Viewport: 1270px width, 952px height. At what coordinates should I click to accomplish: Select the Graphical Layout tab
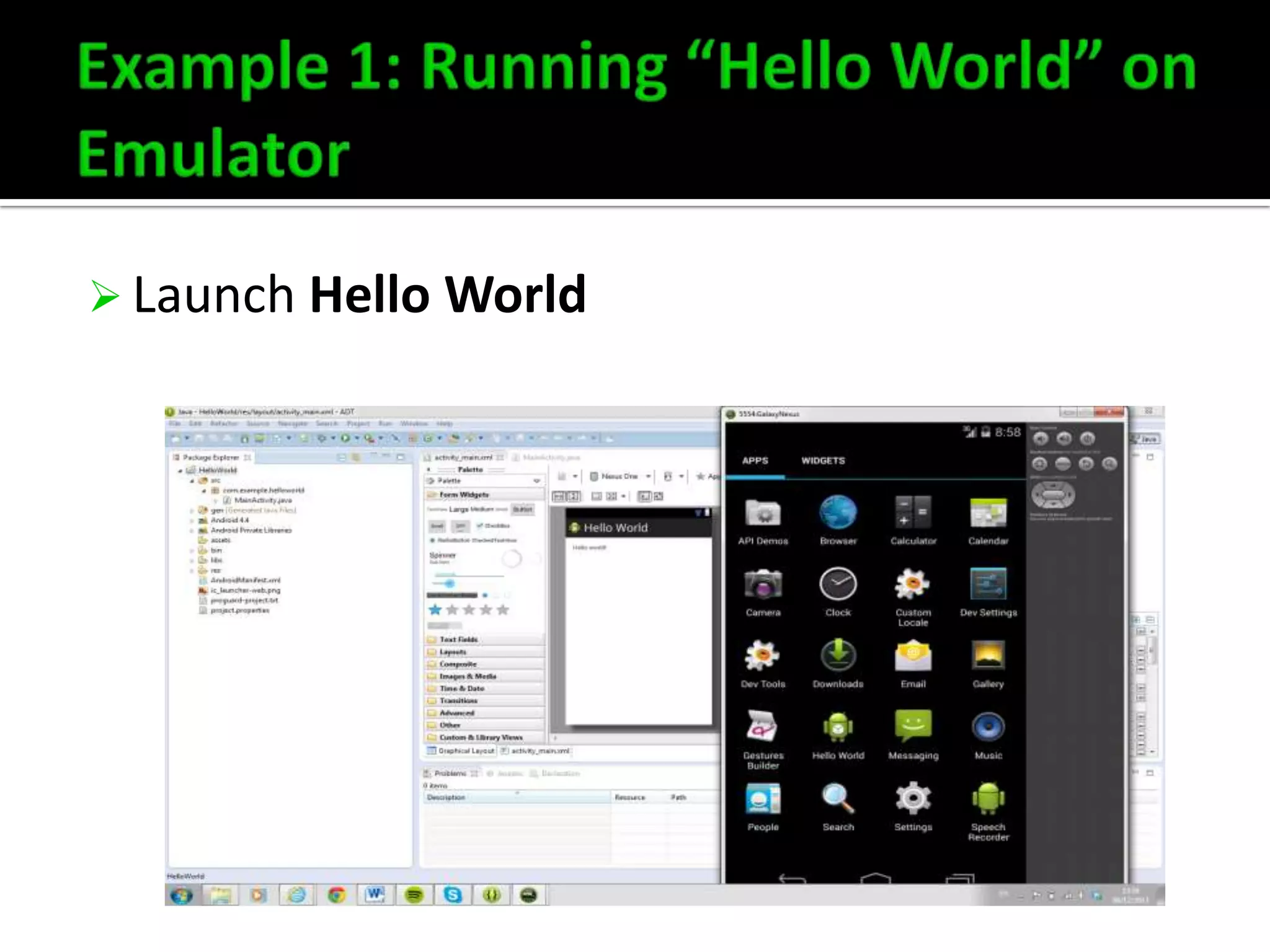pyautogui.click(x=461, y=751)
